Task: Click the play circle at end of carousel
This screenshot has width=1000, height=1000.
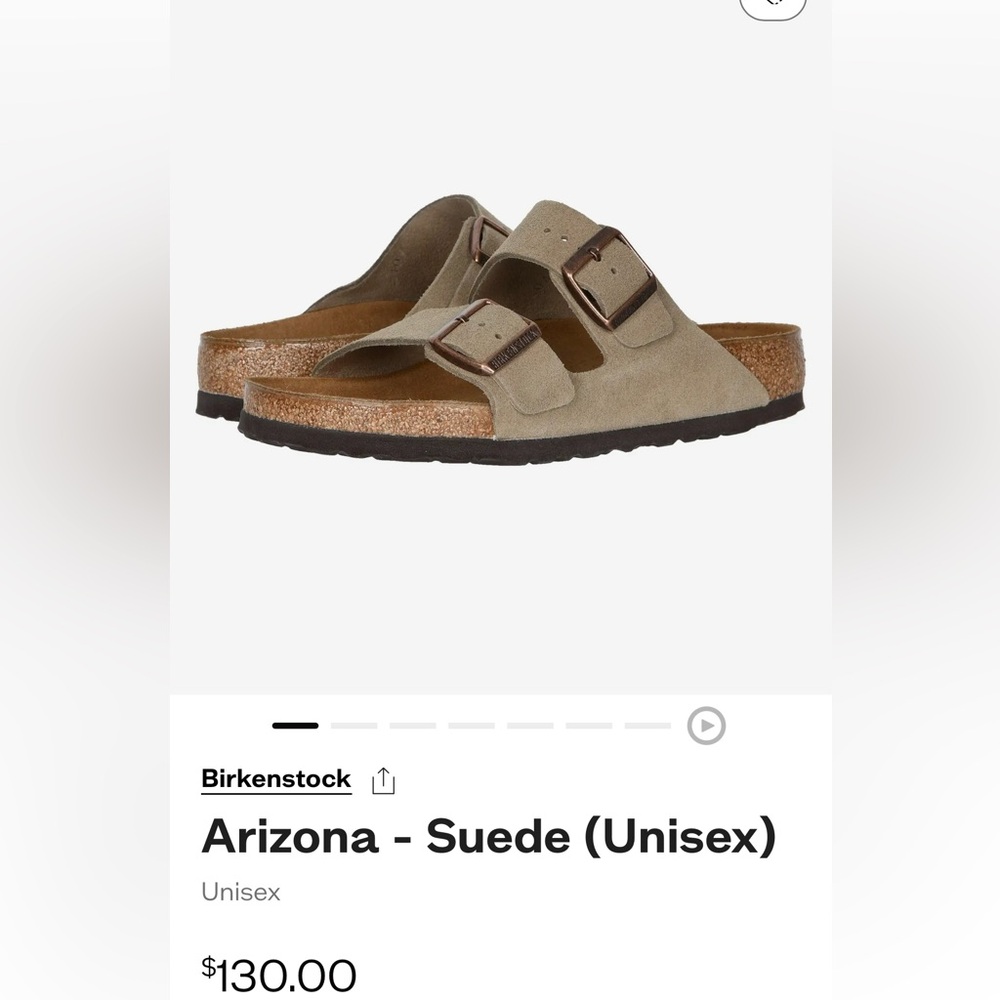Action: pos(708,724)
